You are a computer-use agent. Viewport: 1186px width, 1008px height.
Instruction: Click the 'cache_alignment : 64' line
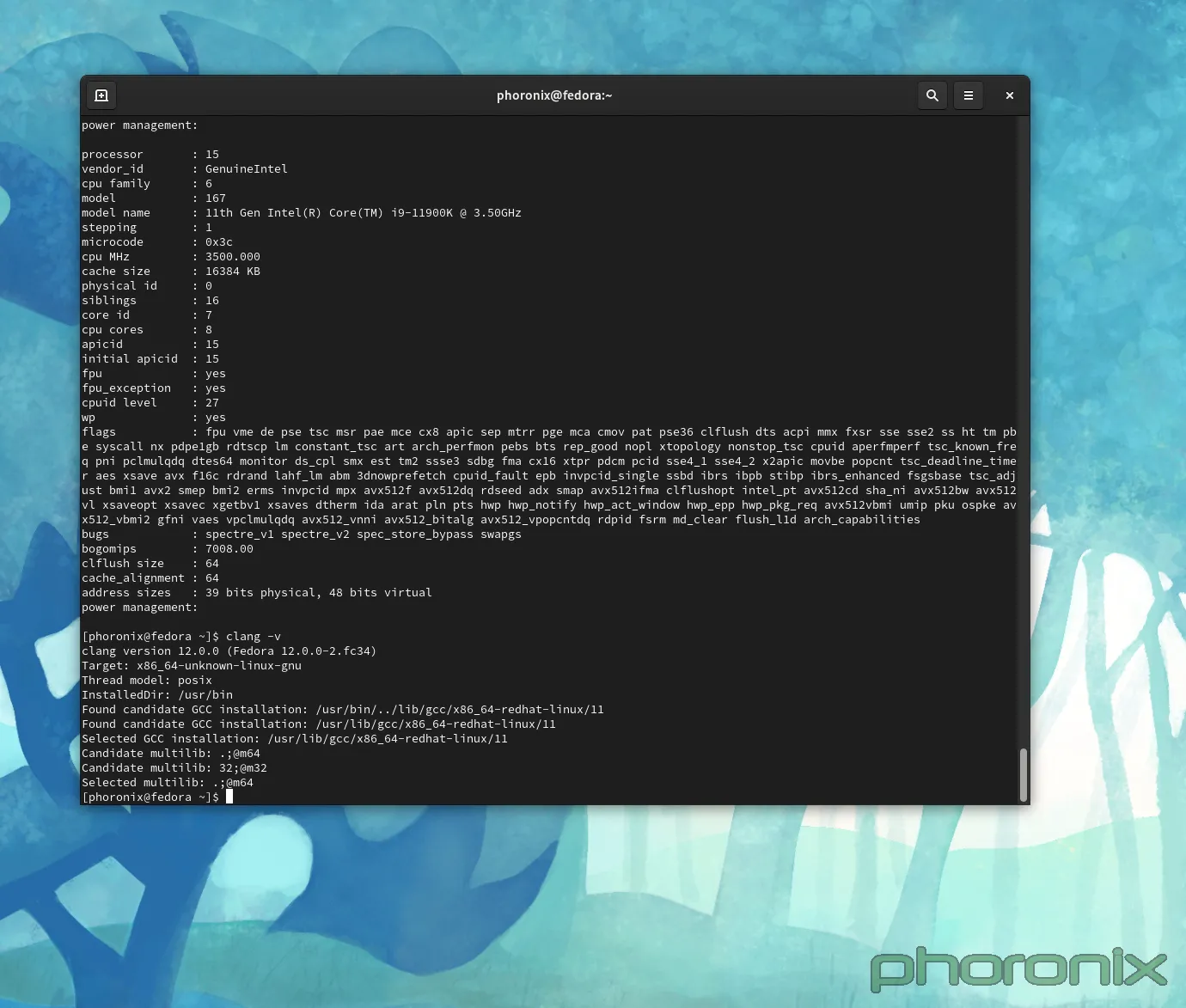pyautogui.click(x=150, y=578)
